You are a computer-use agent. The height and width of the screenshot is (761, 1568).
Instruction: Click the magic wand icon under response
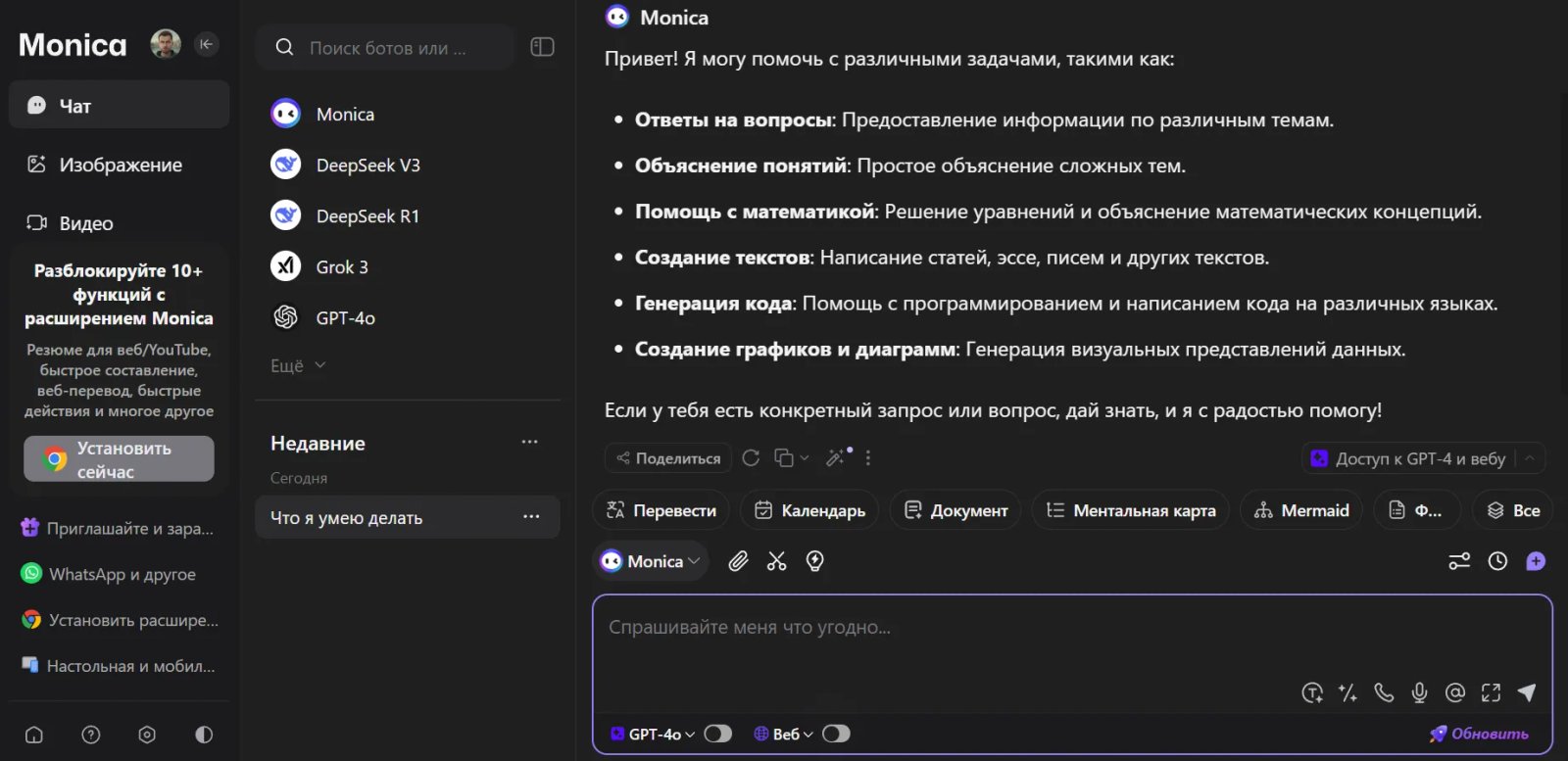click(x=836, y=457)
